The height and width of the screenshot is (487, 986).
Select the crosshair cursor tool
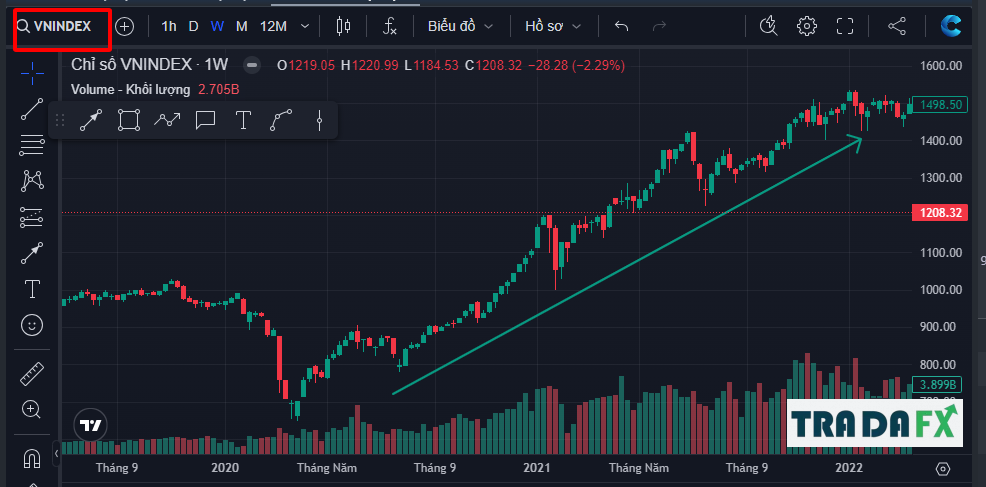point(32,72)
